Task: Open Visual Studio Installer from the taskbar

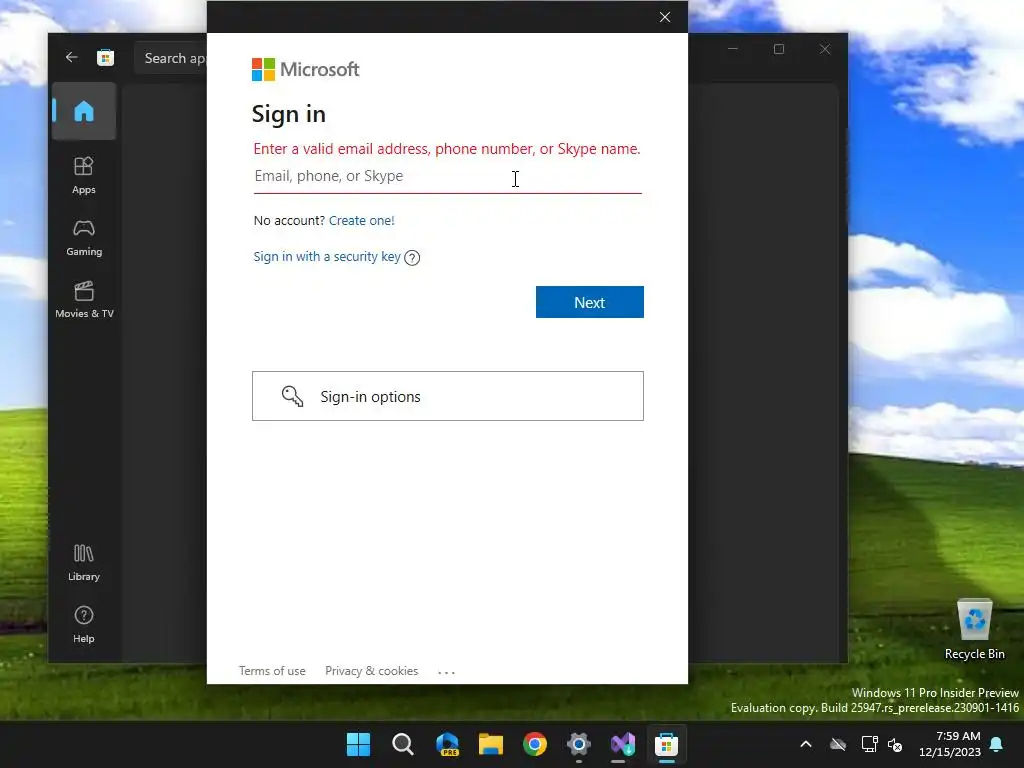Action: [x=622, y=744]
